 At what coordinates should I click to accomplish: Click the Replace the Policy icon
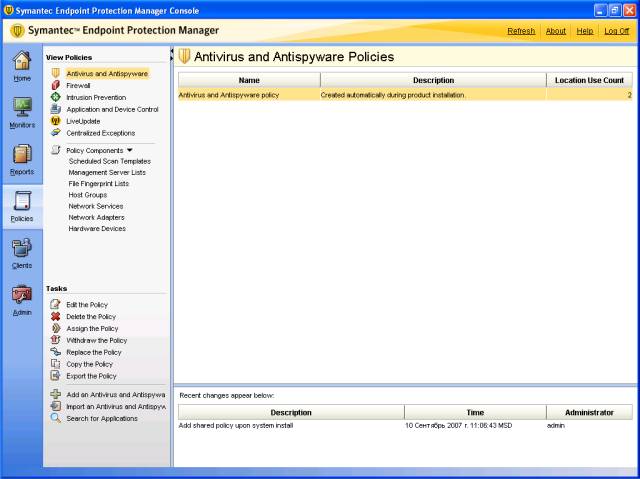click(56, 352)
